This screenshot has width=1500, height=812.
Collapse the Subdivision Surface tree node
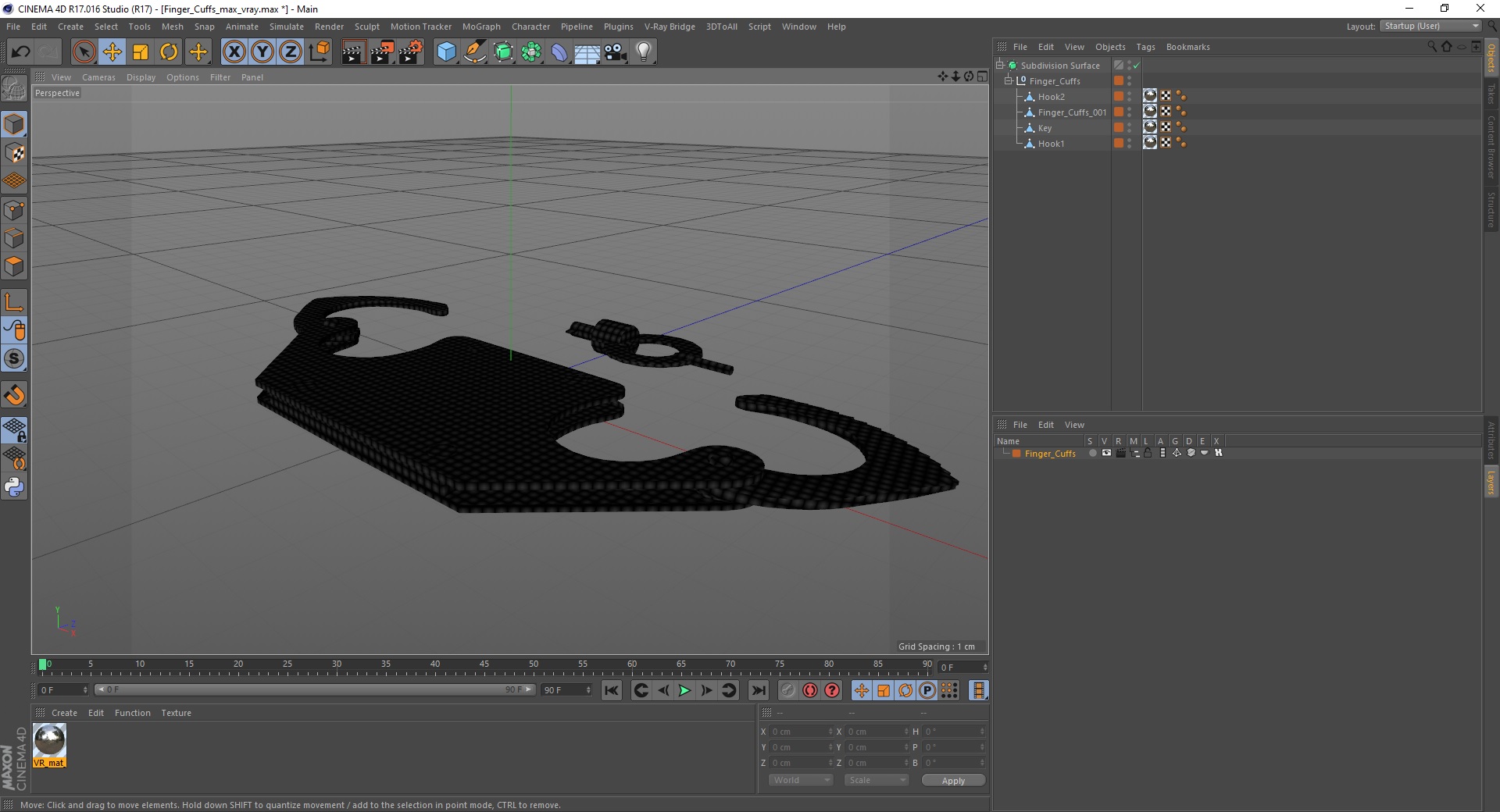1000,66
